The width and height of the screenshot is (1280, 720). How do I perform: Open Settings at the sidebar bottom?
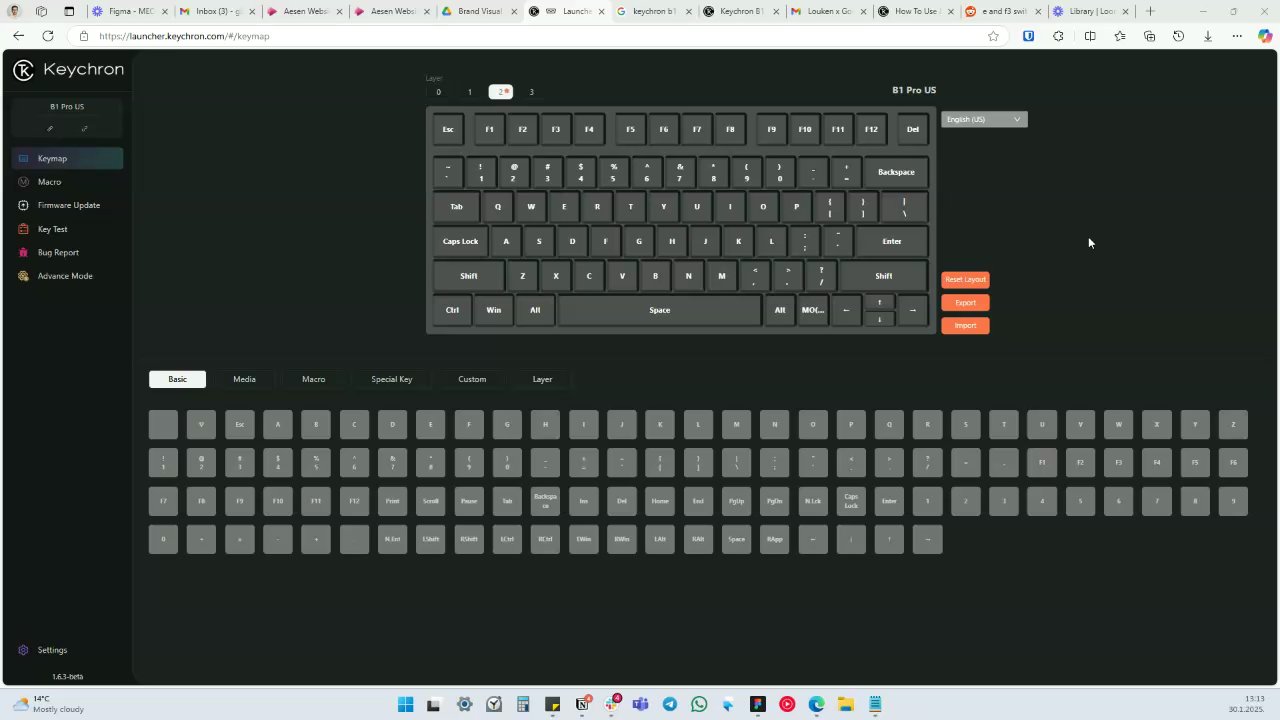(52, 650)
